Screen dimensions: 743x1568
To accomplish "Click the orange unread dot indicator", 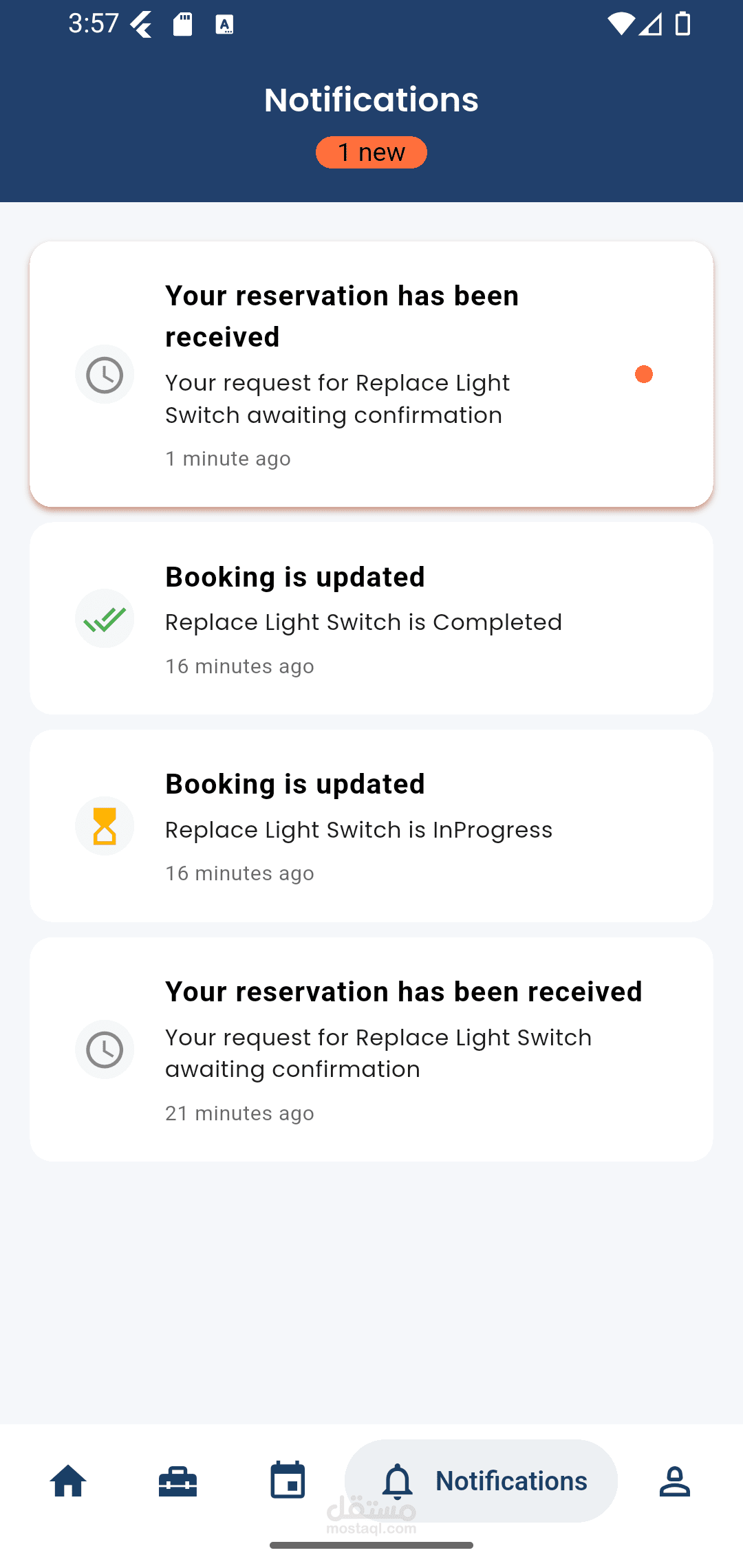I will pyautogui.click(x=644, y=374).
